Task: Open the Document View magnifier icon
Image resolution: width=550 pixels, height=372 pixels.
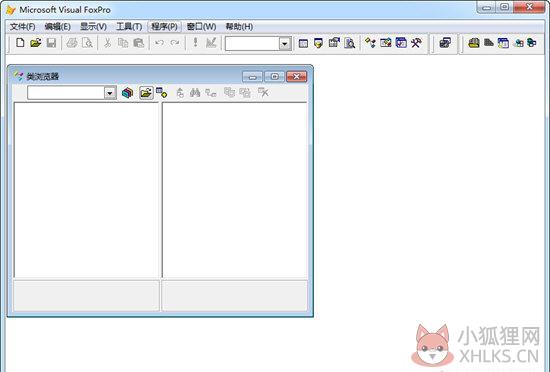Action: click(349, 43)
